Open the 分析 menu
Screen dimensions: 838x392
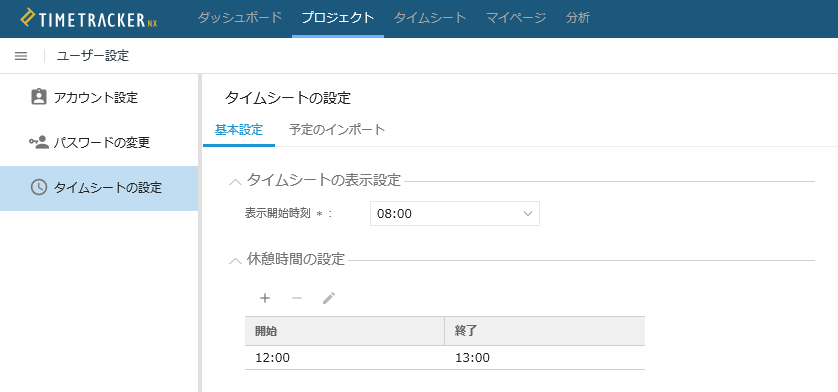coord(578,18)
